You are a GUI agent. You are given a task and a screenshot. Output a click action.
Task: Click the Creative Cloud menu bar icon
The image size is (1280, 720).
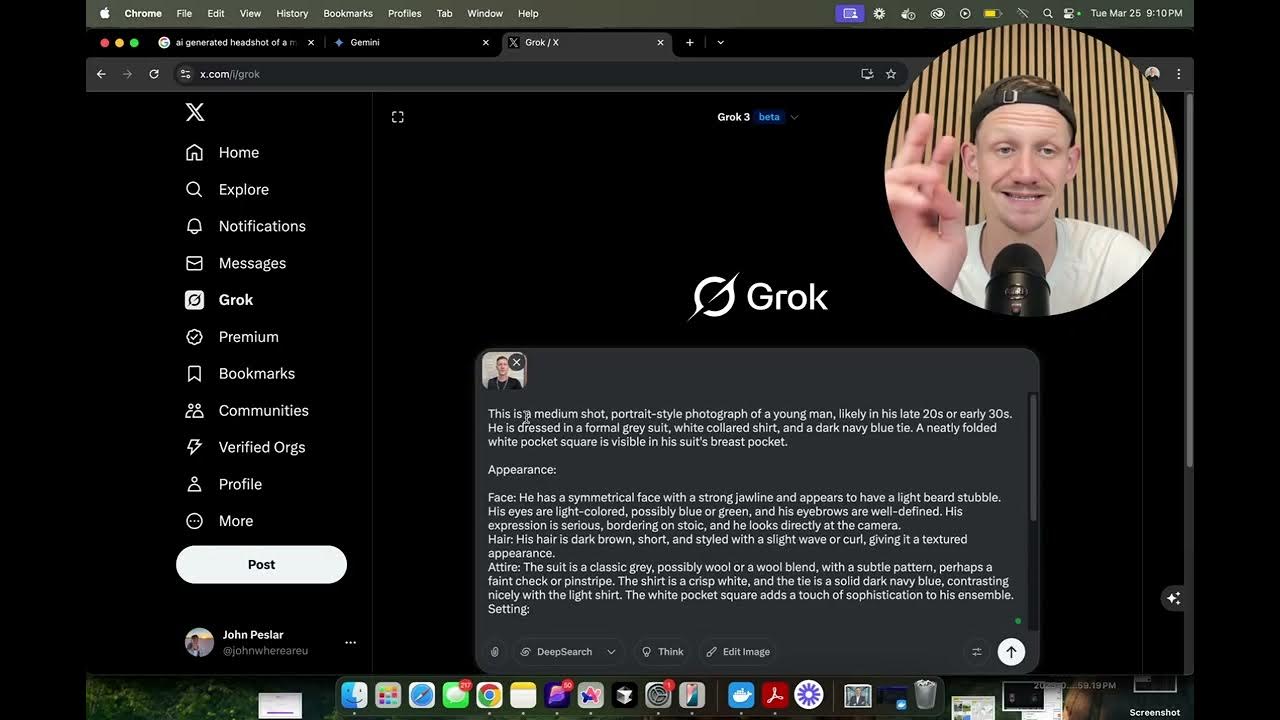[x=937, y=13]
